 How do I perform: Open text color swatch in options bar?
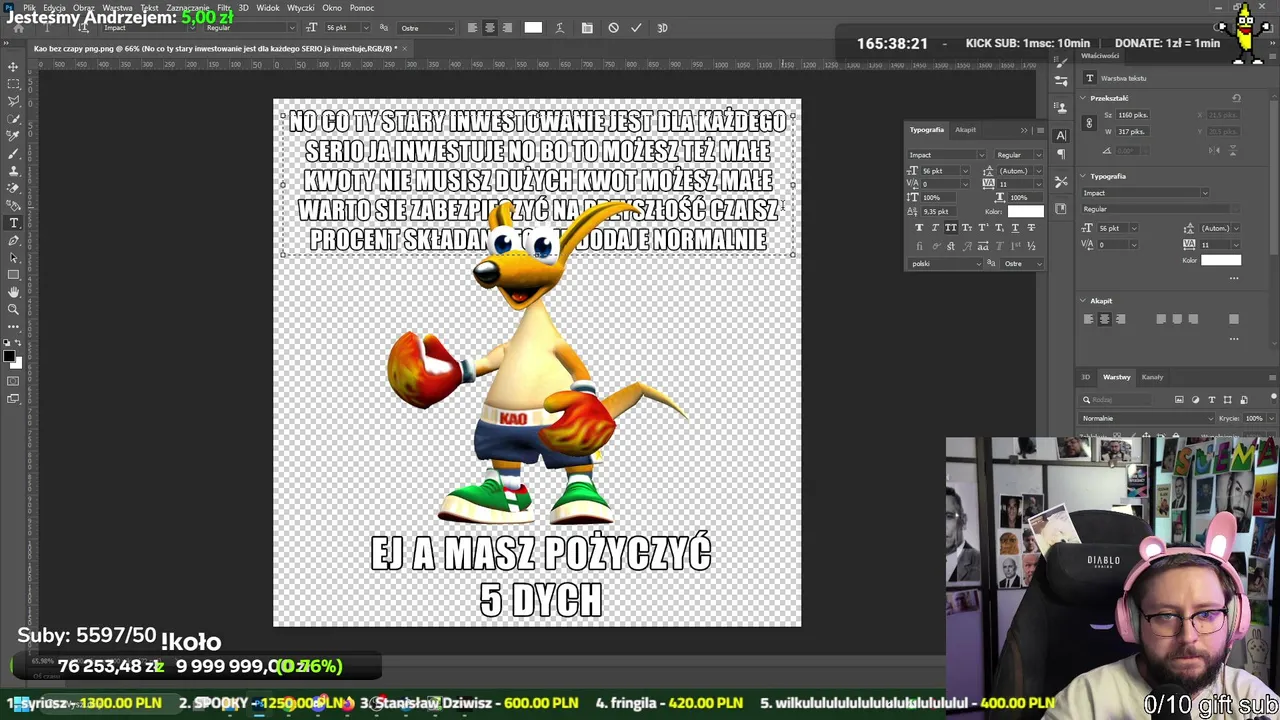(x=533, y=28)
